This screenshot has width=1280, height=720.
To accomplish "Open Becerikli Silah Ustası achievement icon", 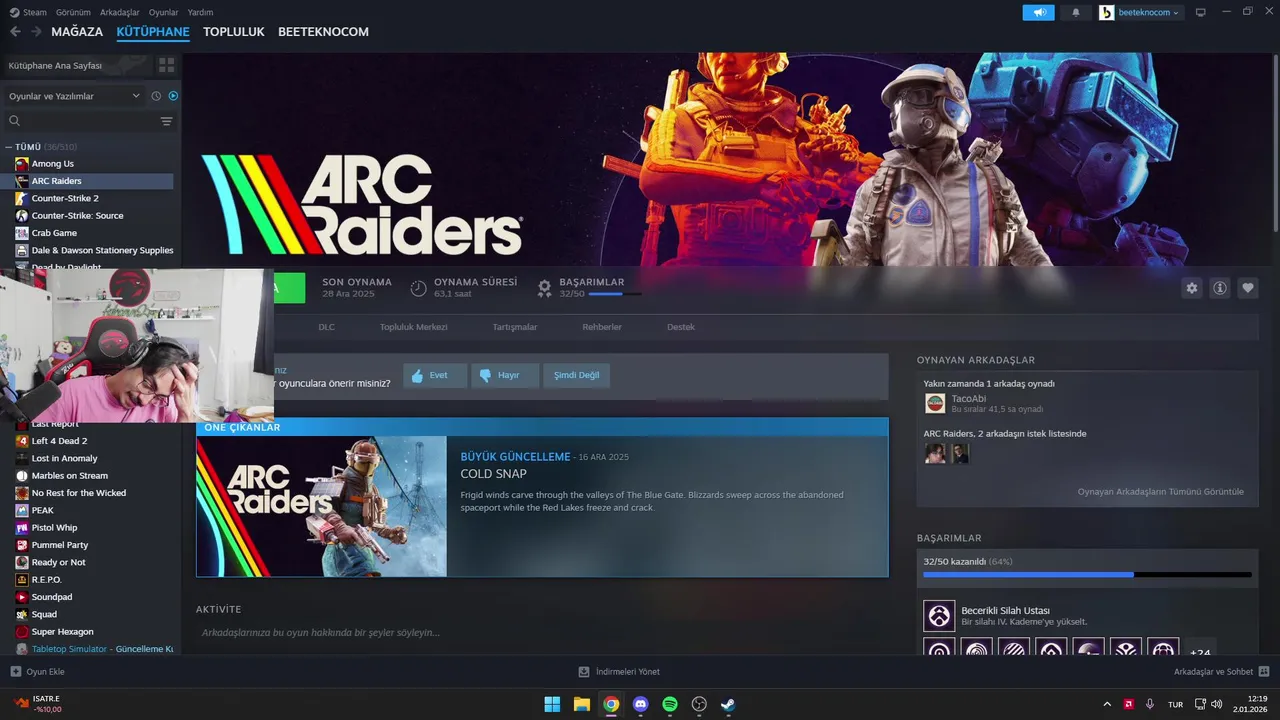I will pos(939,616).
